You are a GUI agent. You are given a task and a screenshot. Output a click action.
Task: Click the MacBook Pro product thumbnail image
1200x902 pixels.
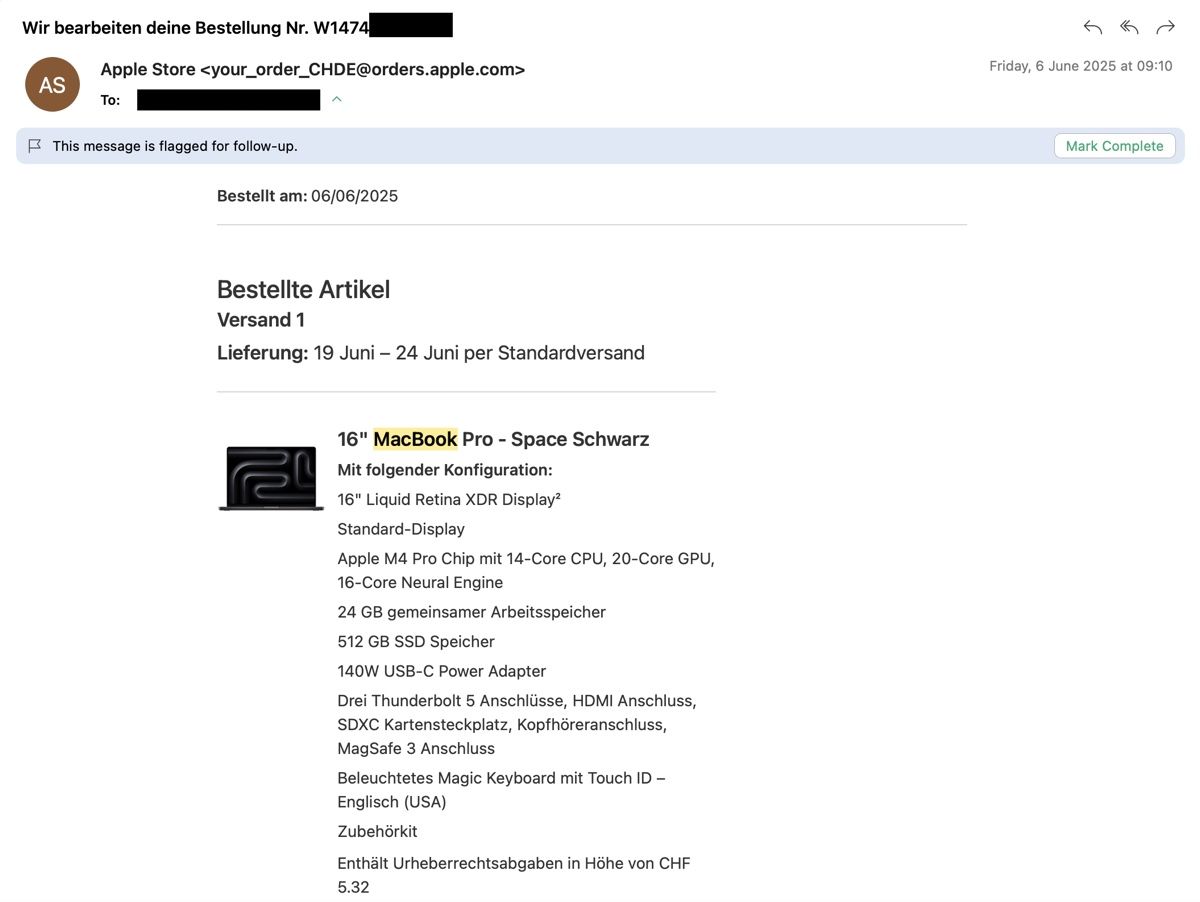(x=271, y=478)
